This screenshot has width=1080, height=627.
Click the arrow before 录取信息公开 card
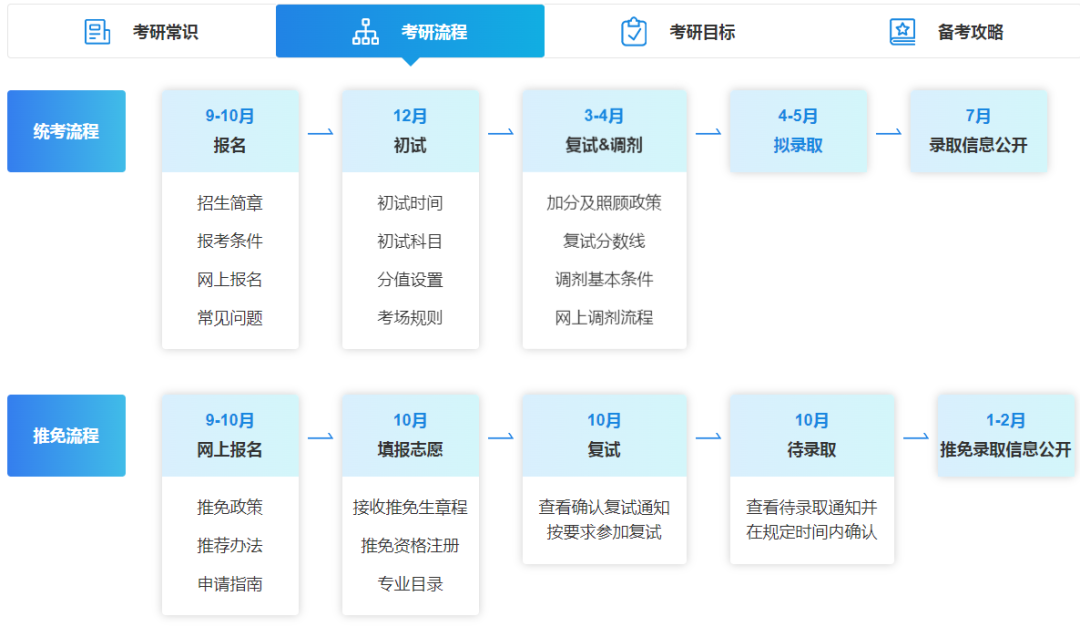coord(889,131)
